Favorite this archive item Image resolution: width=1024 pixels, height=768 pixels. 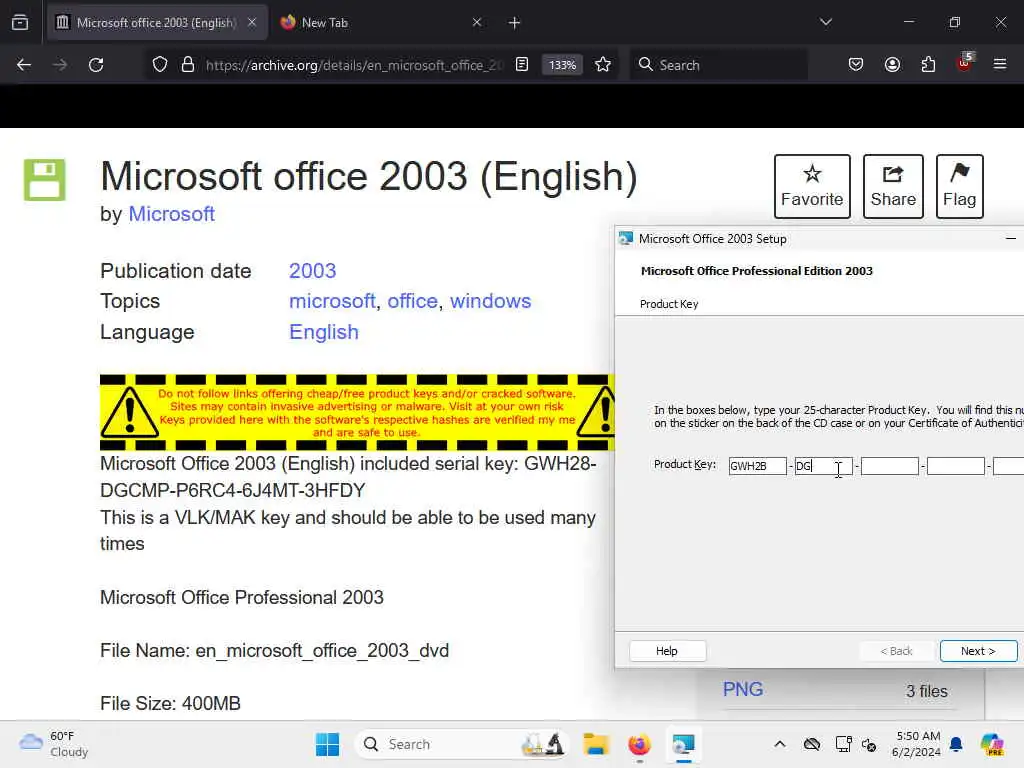(x=812, y=186)
